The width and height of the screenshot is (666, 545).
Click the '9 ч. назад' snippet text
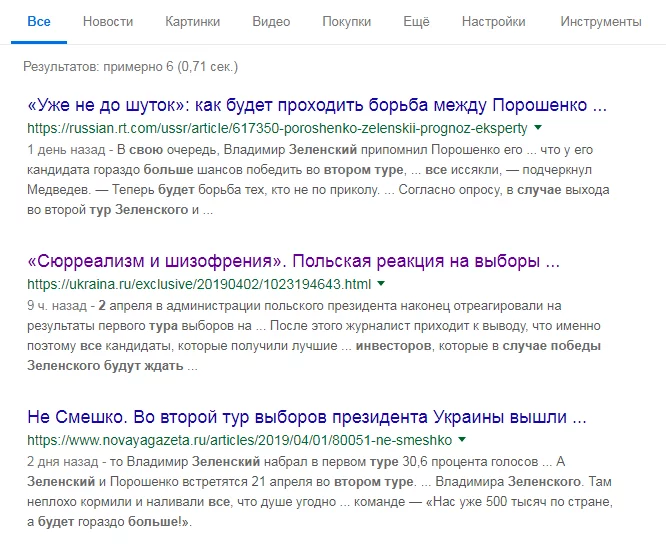tap(57, 306)
